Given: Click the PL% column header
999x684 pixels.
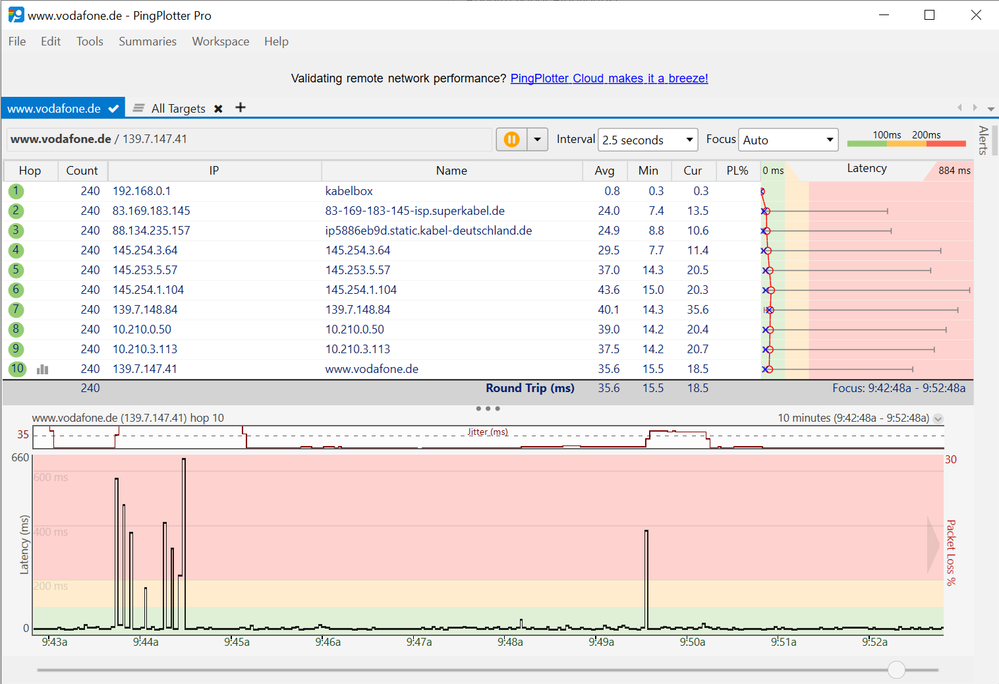Looking at the screenshot, I should coord(737,171).
